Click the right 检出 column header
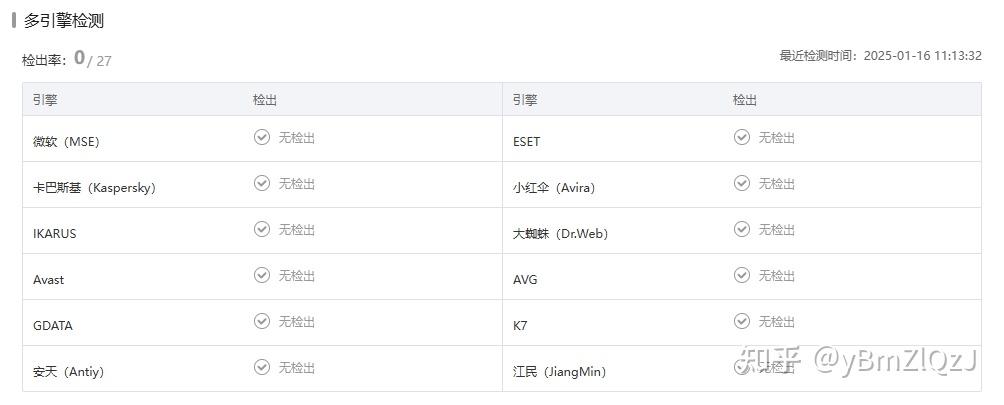The width and height of the screenshot is (1004, 405). click(745, 100)
